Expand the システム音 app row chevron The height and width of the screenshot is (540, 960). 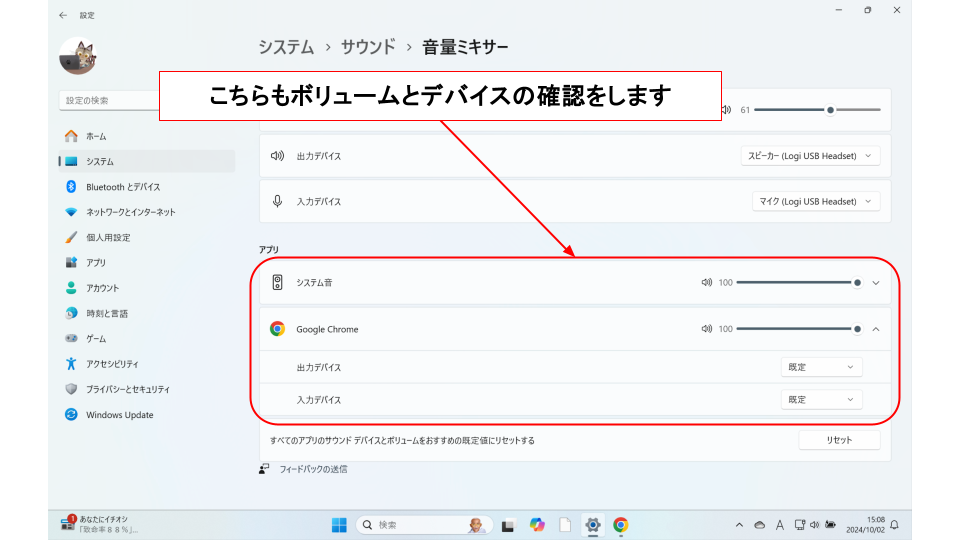click(876, 283)
